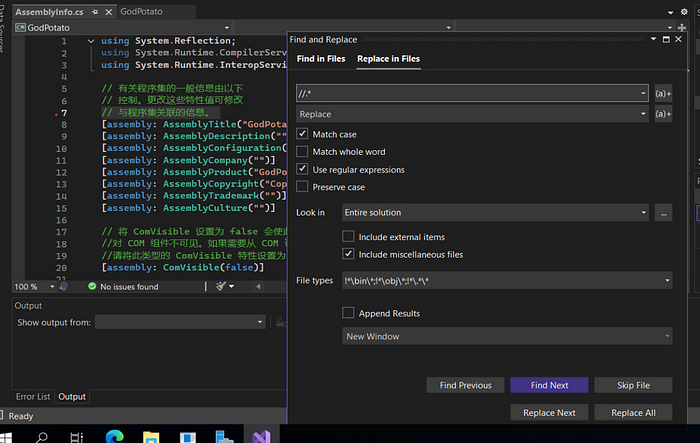
Task: Close the AssemblyInfo.cs tab
Action: coord(108,12)
